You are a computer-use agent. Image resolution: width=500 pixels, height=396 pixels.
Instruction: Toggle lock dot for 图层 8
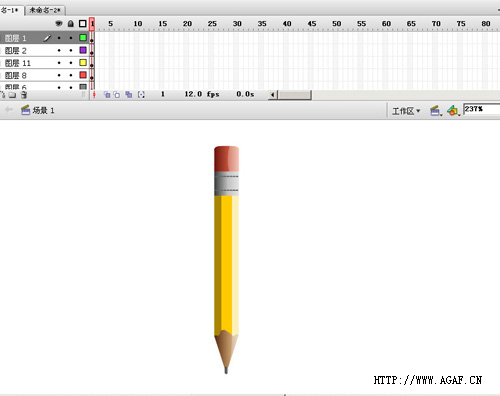(x=71, y=75)
